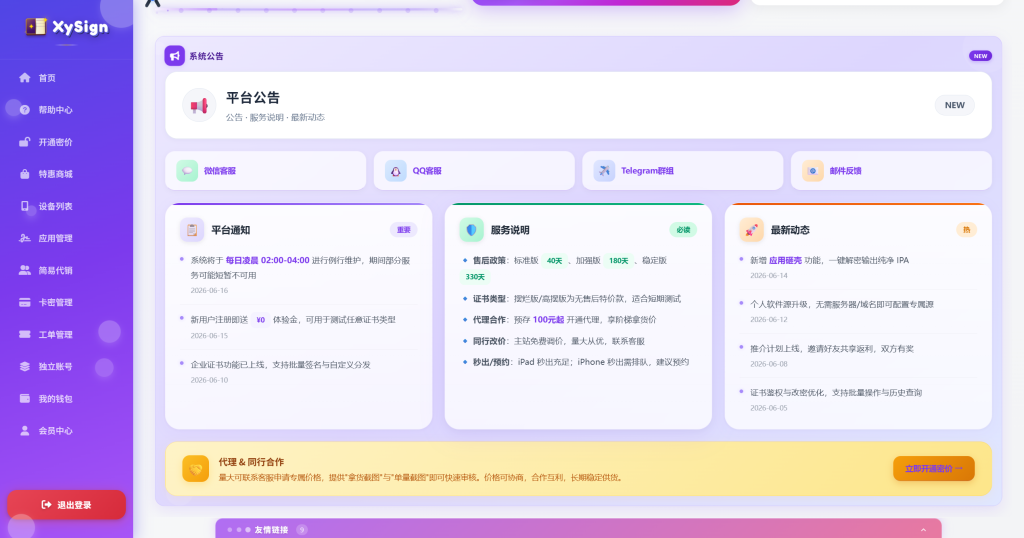Screen dimensions: 1024x538
Task: Click the 180天 green tag
Action: [x=618, y=261]
